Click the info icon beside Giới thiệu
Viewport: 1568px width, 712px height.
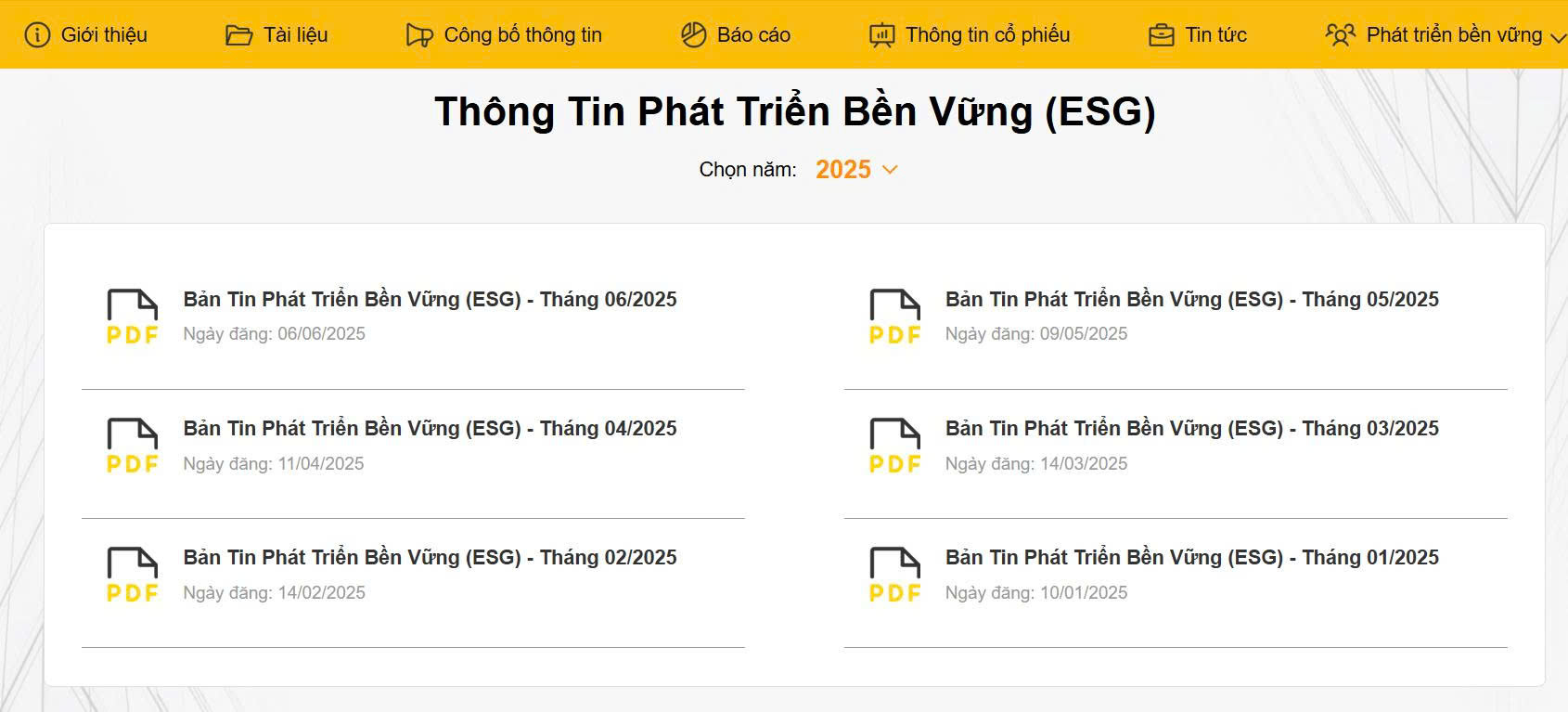coord(37,35)
